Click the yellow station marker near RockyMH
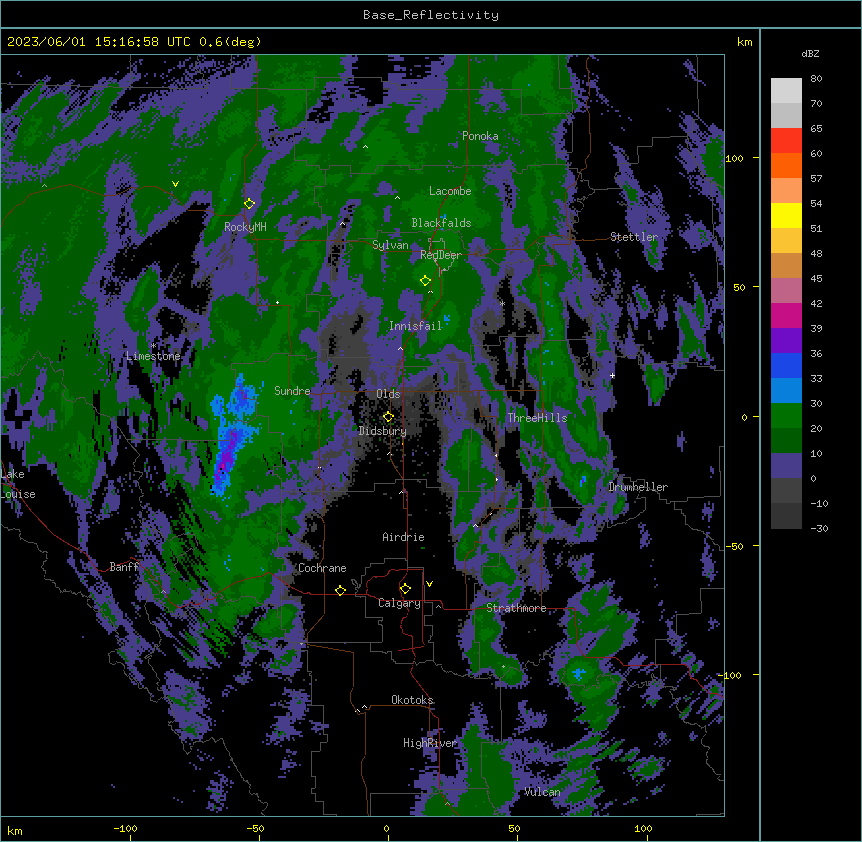This screenshot has width=862, height=842. pos(249,203)
